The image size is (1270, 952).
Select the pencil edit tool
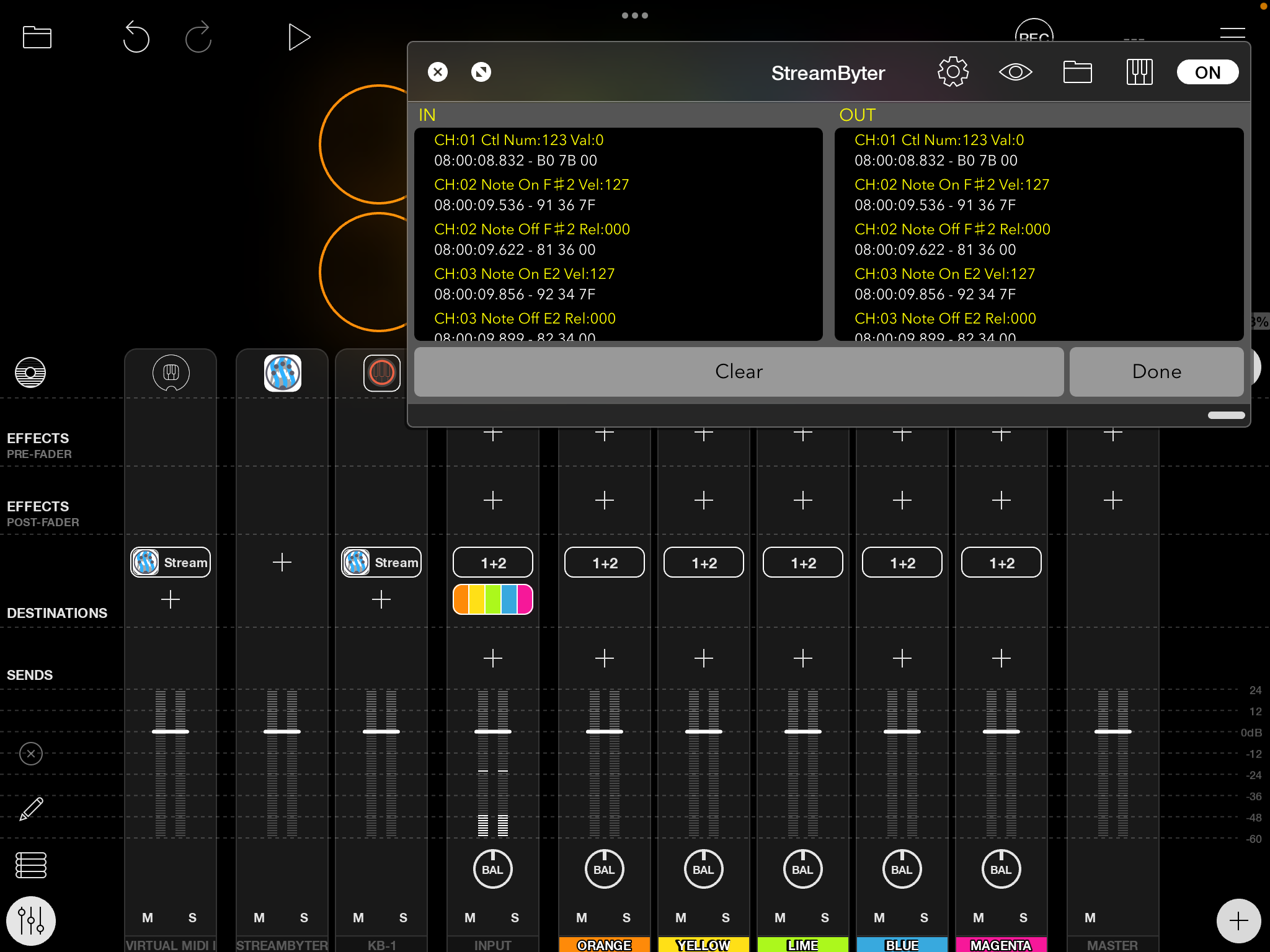pos(31,809)
